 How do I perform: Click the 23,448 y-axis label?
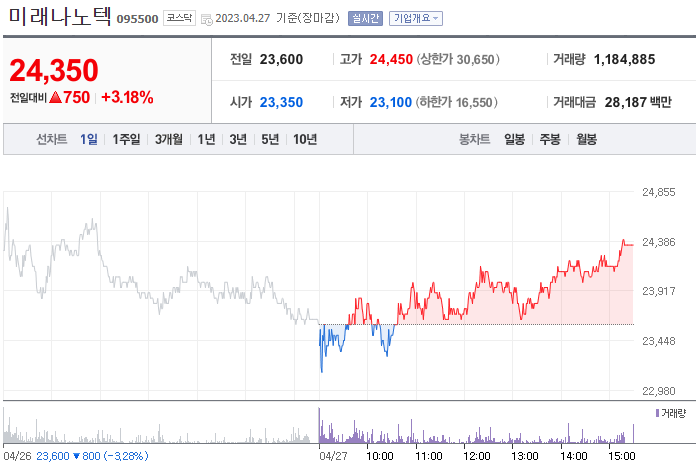point(659,341)
